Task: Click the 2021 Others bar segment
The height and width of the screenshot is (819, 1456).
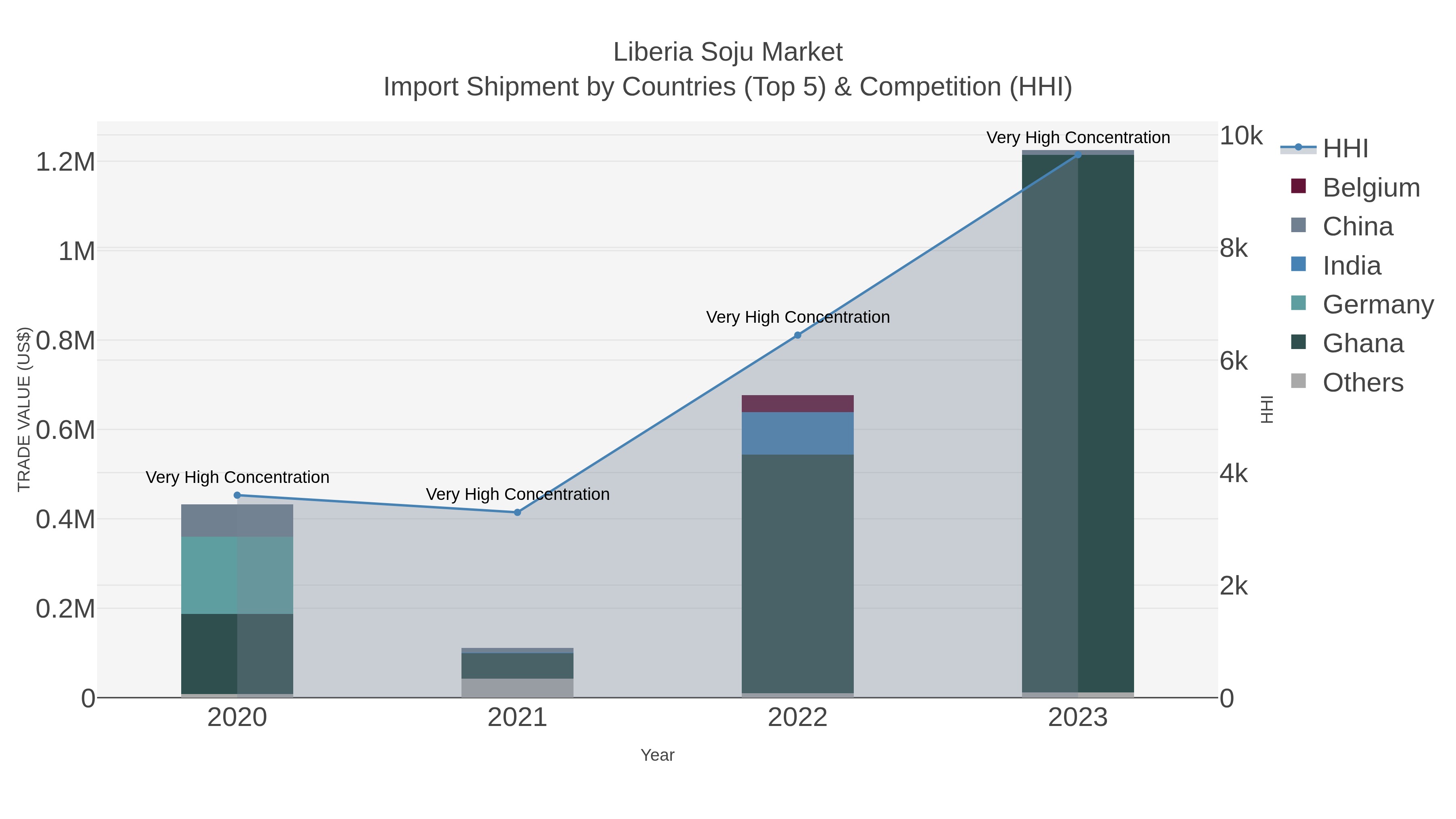Action: pos(517,688)
